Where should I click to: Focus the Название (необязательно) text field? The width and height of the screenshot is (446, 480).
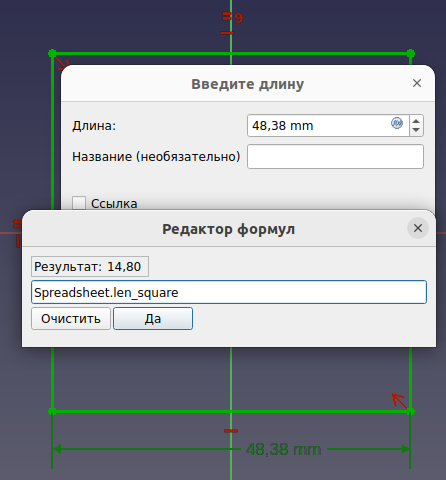[x=335, y=156]
